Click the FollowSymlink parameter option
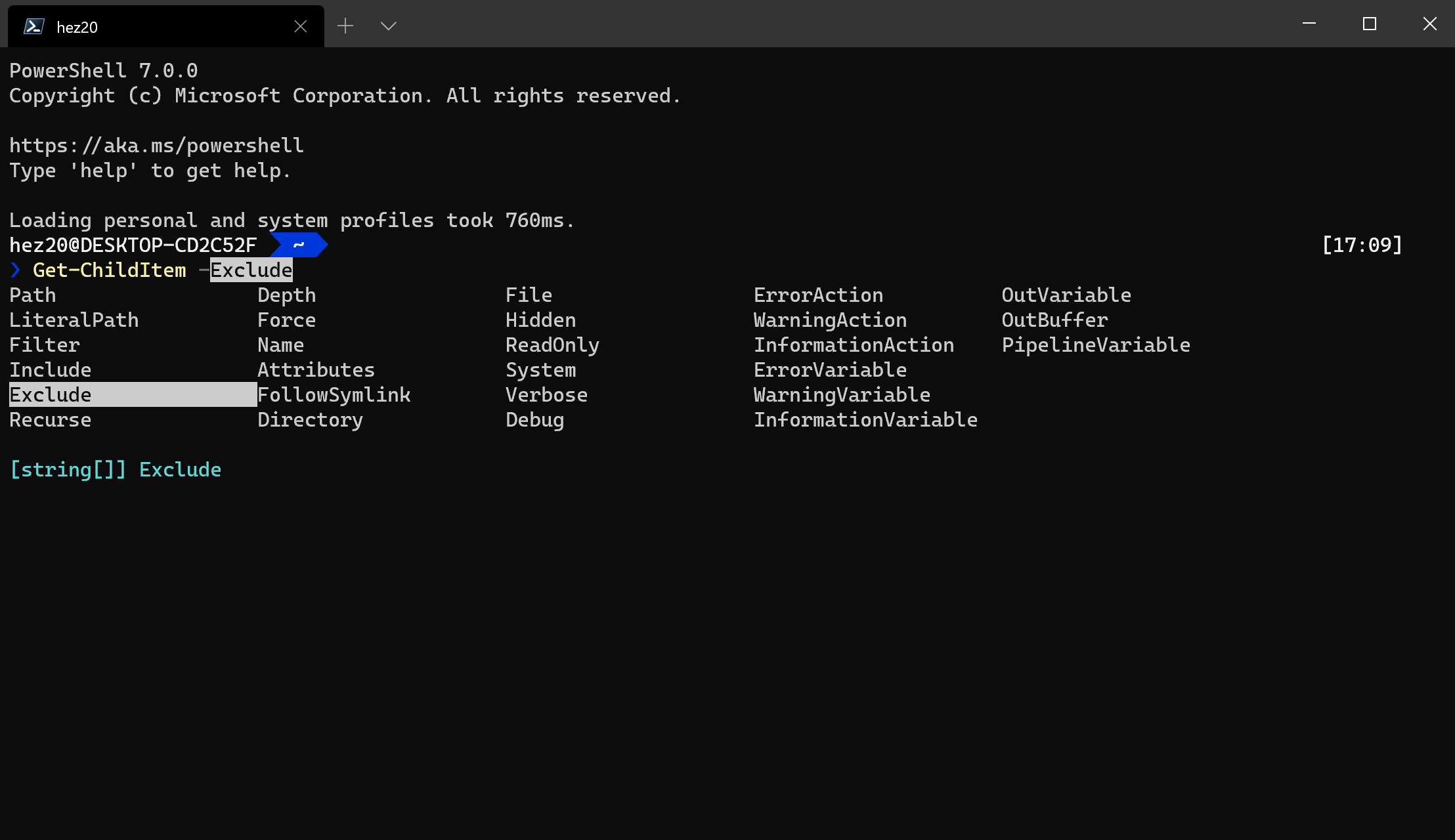The height and width of the screenshot is (840, 1455). 334,394
